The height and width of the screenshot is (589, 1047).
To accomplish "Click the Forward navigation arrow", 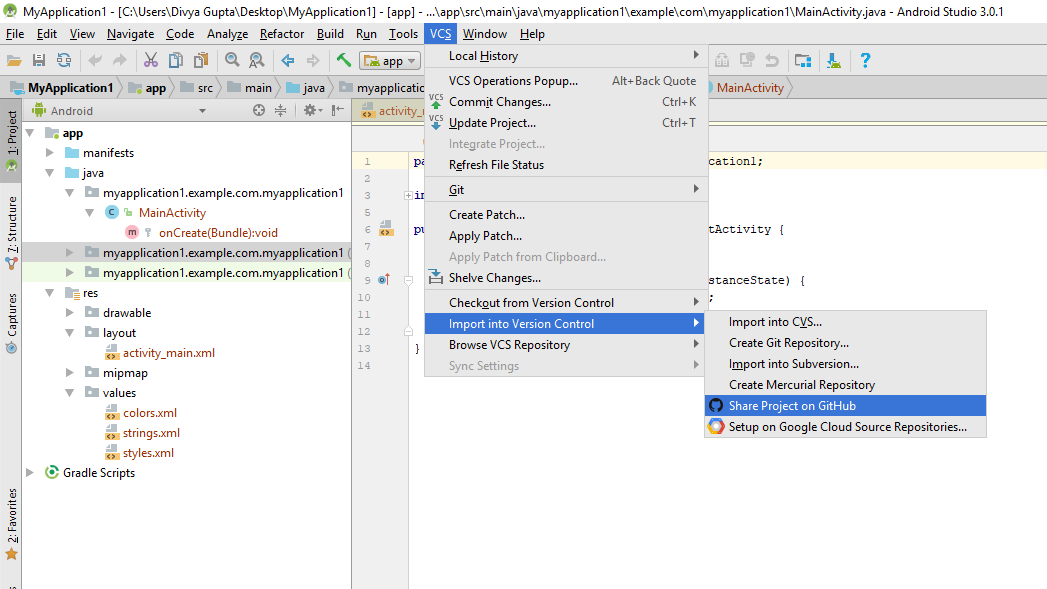I will pyautogui.click(x=312, y=61).
